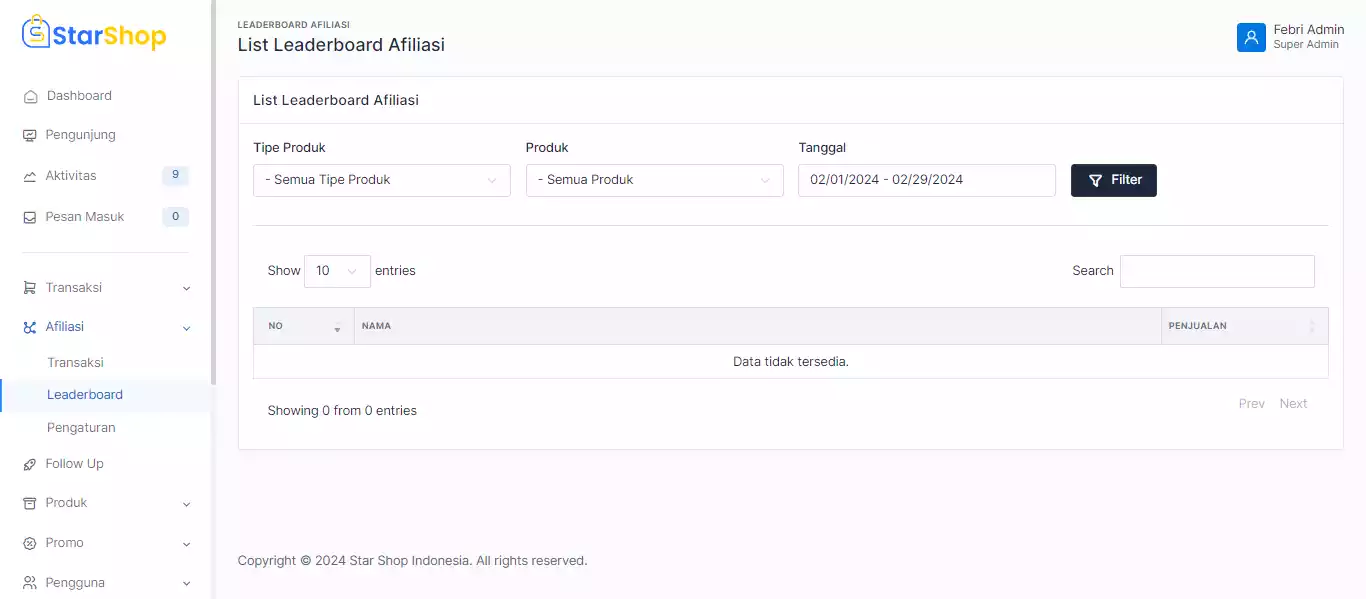Expand the Pengguna sidebar menu
Image resolution: width=1366 pixels, height=599 pixels.
point(105,583)
